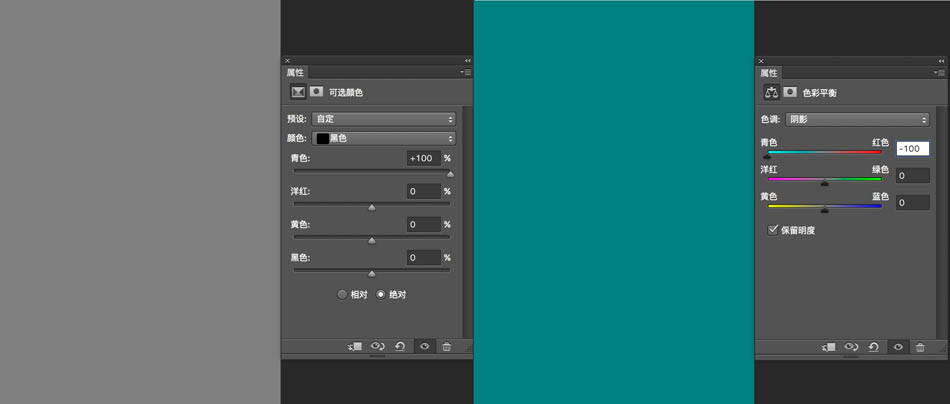Screen dimensions: 950x404
Task: Click the 黄色-蓝色 slider in Color Balance
Action: click(x=825, y=207)
